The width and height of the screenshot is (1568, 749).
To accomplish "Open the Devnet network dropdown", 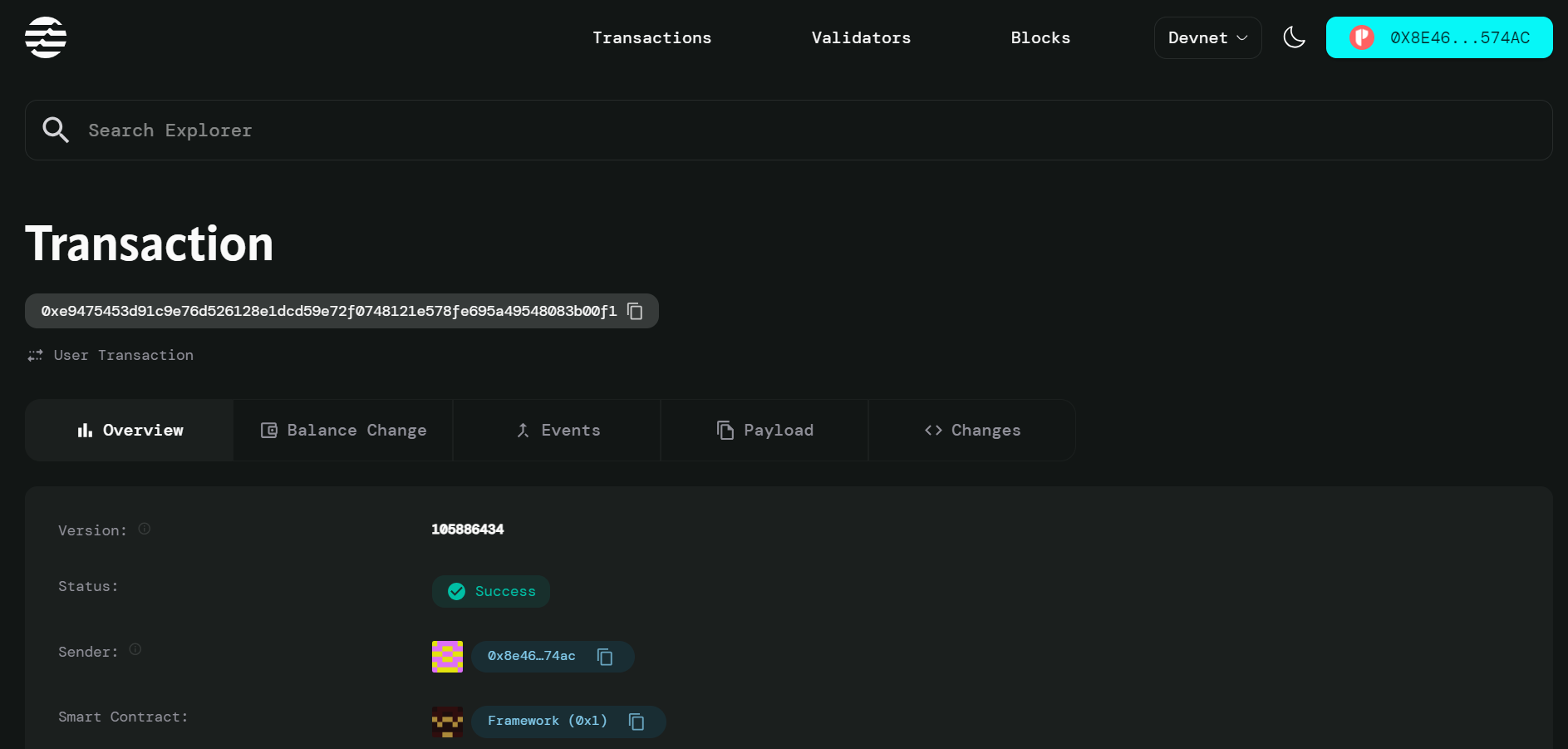I will pos(1207,37).
